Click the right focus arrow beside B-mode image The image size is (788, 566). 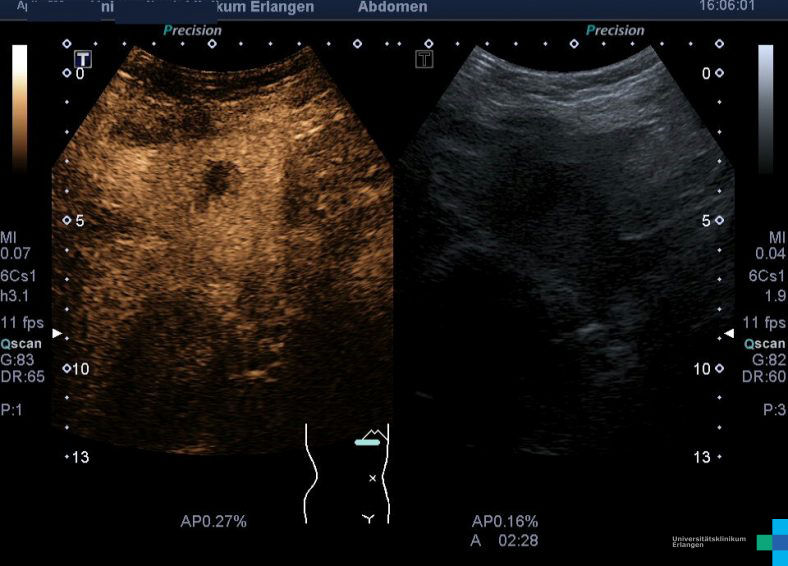point(729,333)
